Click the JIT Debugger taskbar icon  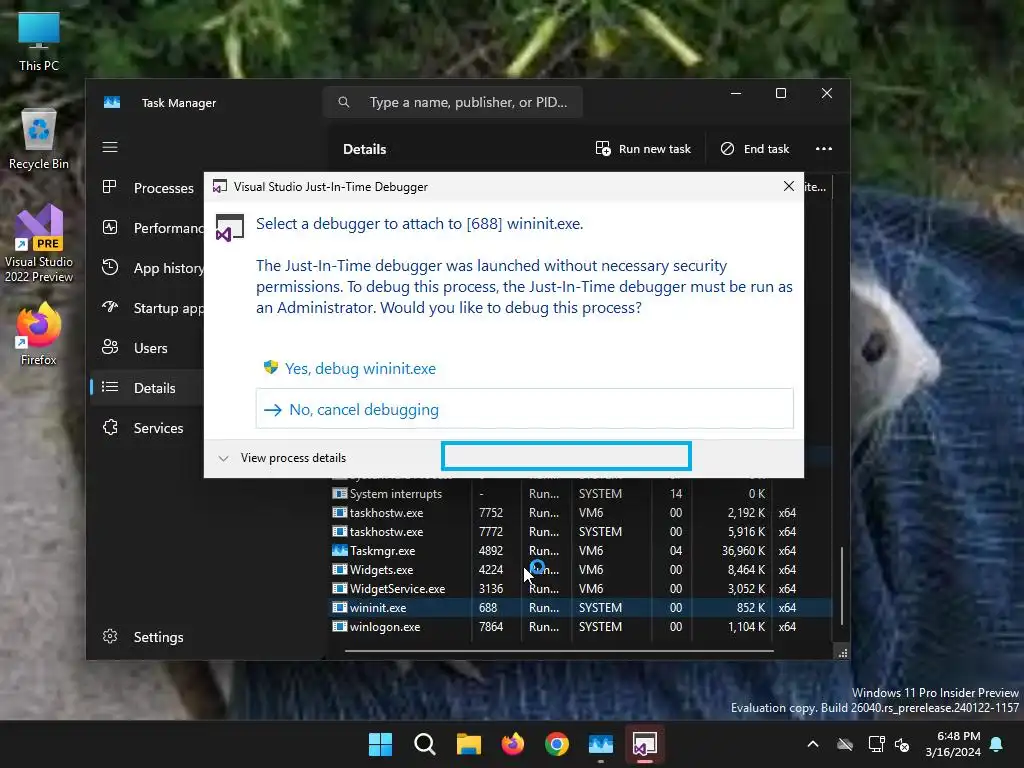click(x=645, y=744)
